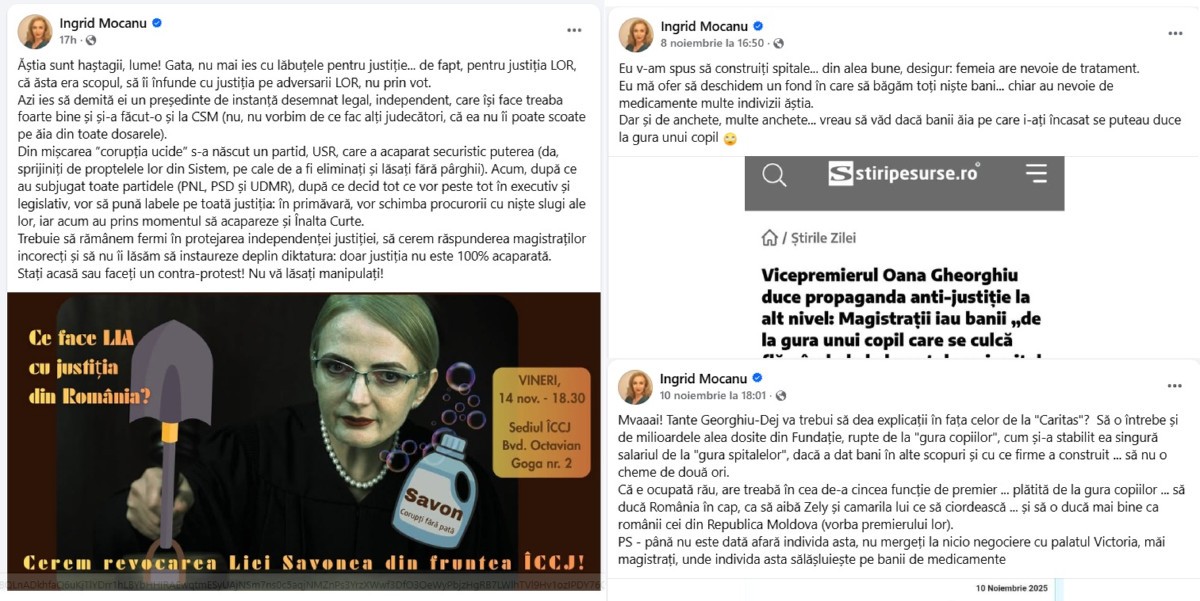Click the 17h timestamp link
The height and width of the screenshot is (601, 1200).
[x=67, y=40]
